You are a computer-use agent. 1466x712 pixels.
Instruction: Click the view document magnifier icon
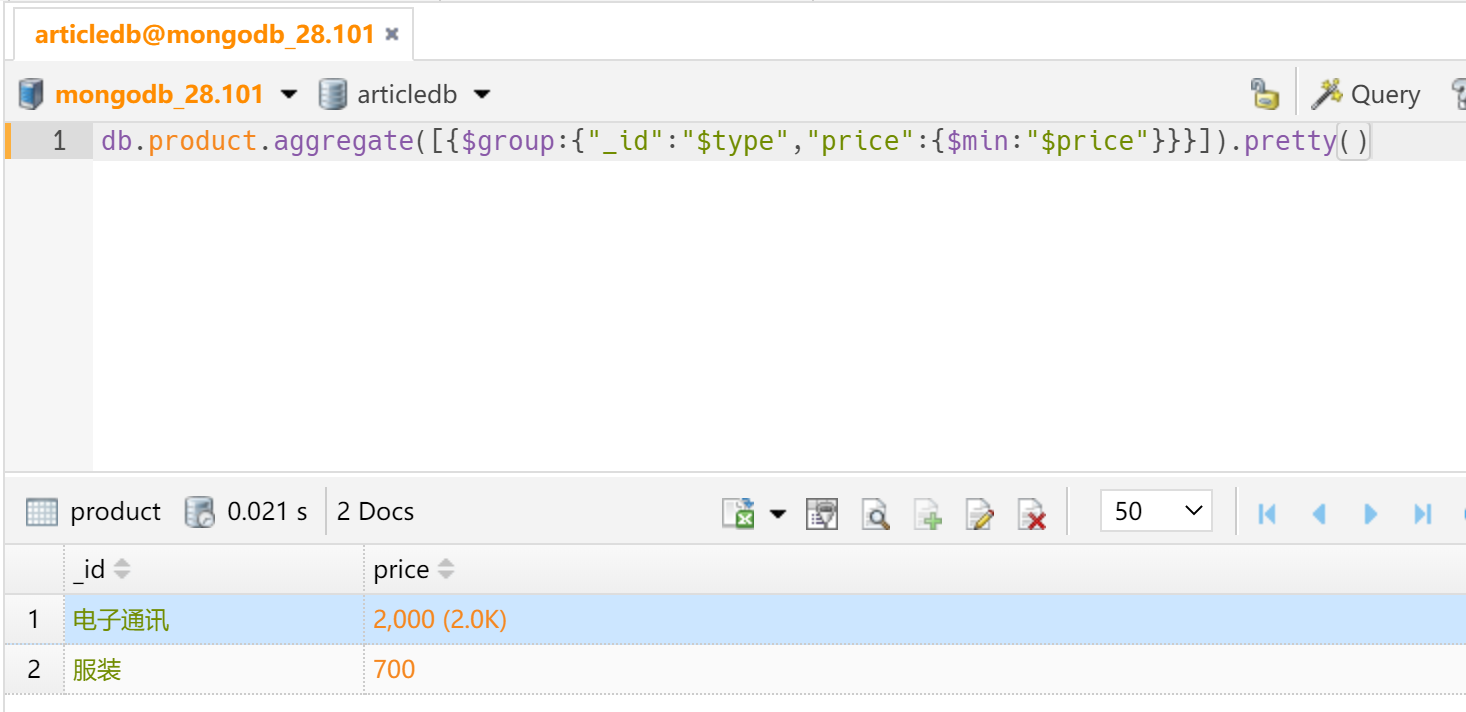point(876,513)
